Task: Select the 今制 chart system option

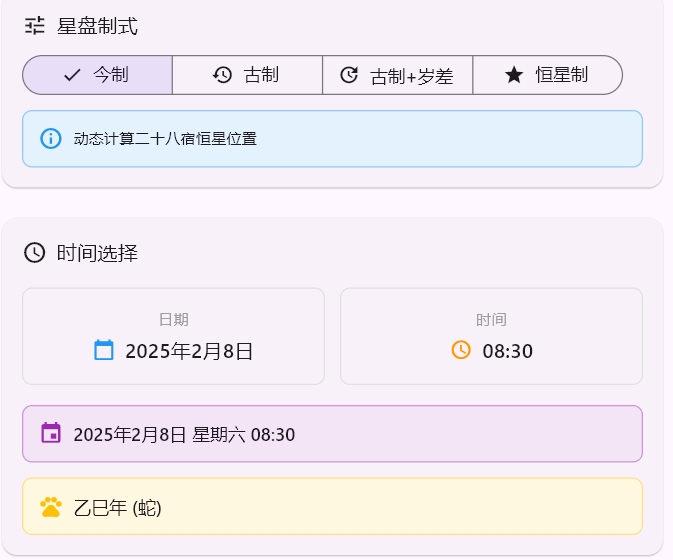Action: coord(98,75)
